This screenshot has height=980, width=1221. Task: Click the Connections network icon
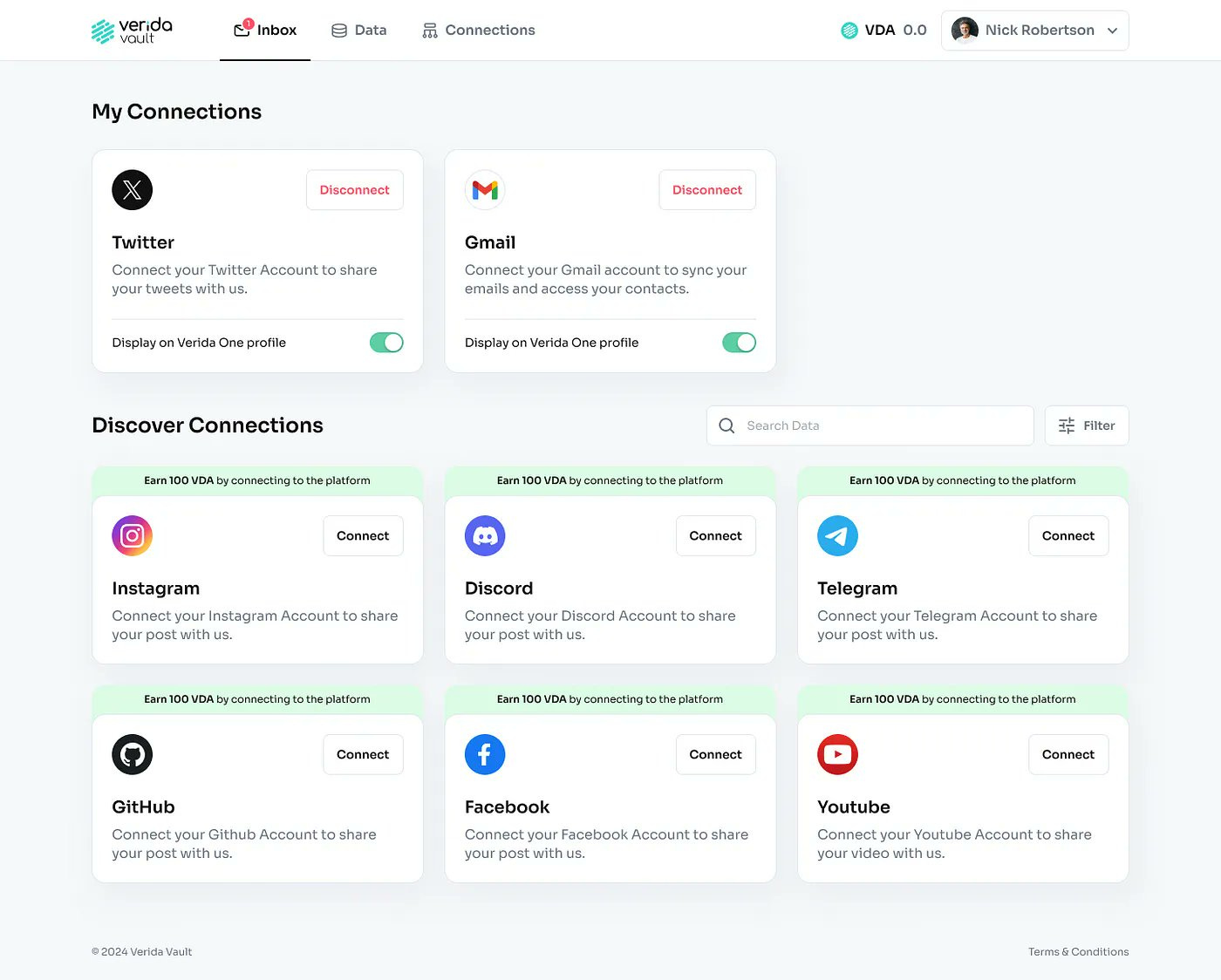pyautogui.click(x=430, y=31)
